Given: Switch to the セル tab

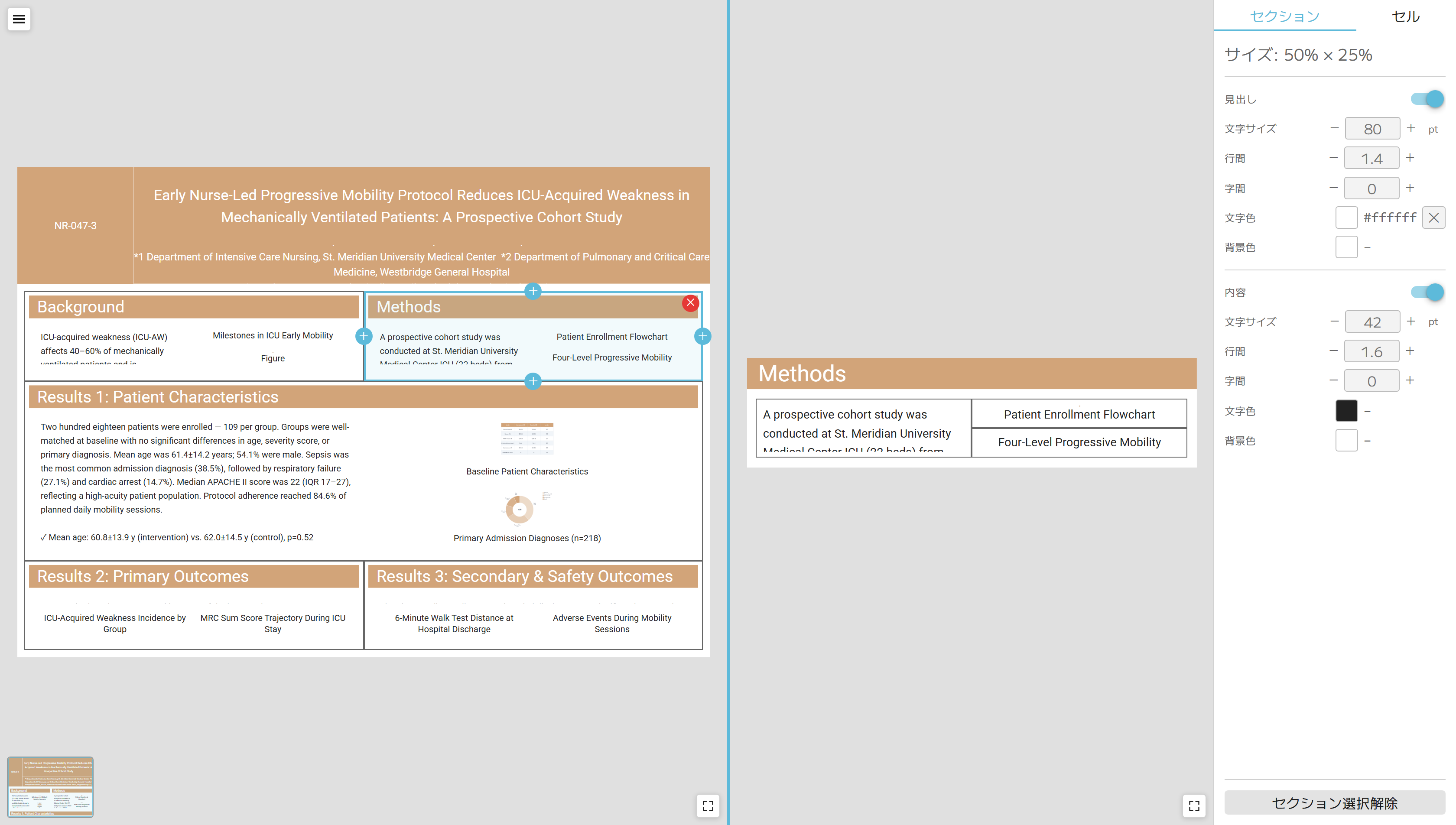Looking at the screenshot, I should [x=1406, y=16].
